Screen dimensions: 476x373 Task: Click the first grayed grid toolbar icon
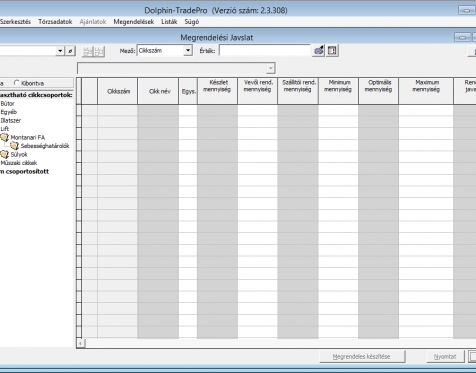[x=88, y=51]
